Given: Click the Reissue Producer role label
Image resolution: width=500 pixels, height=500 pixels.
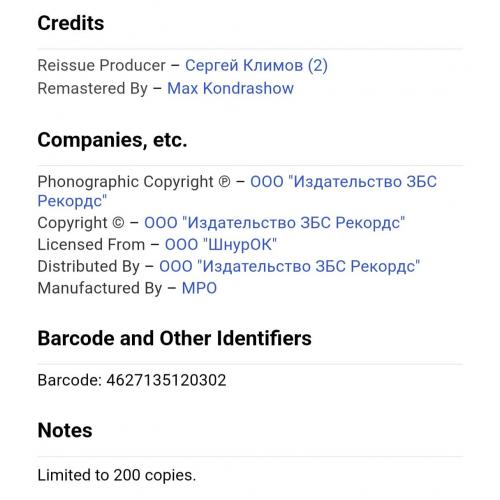Looking at the screenshot, I should (102, 65).
